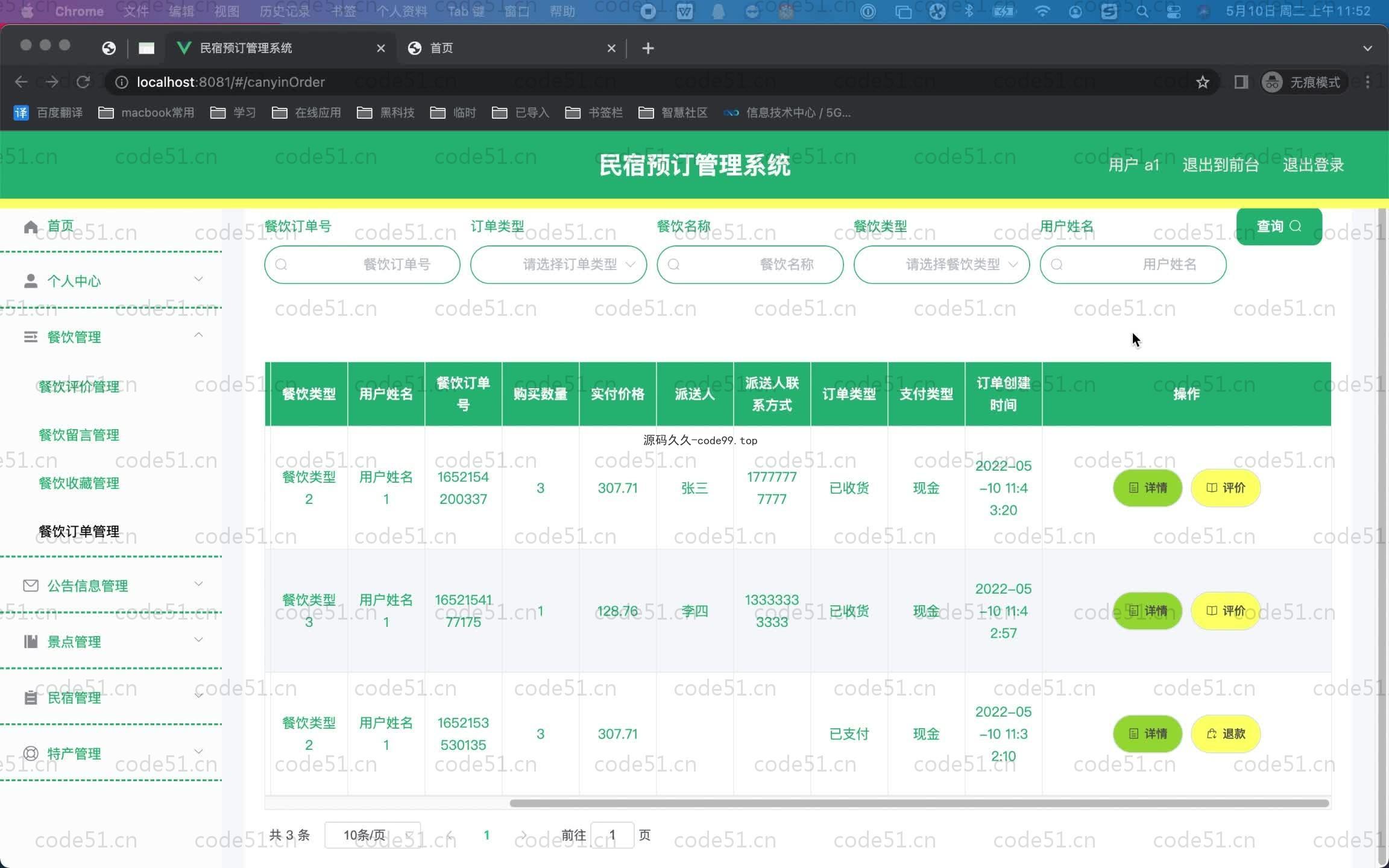Bookmark this page with star icon
Viewport: 1389px width, 868px height.
click(1203, 82)
